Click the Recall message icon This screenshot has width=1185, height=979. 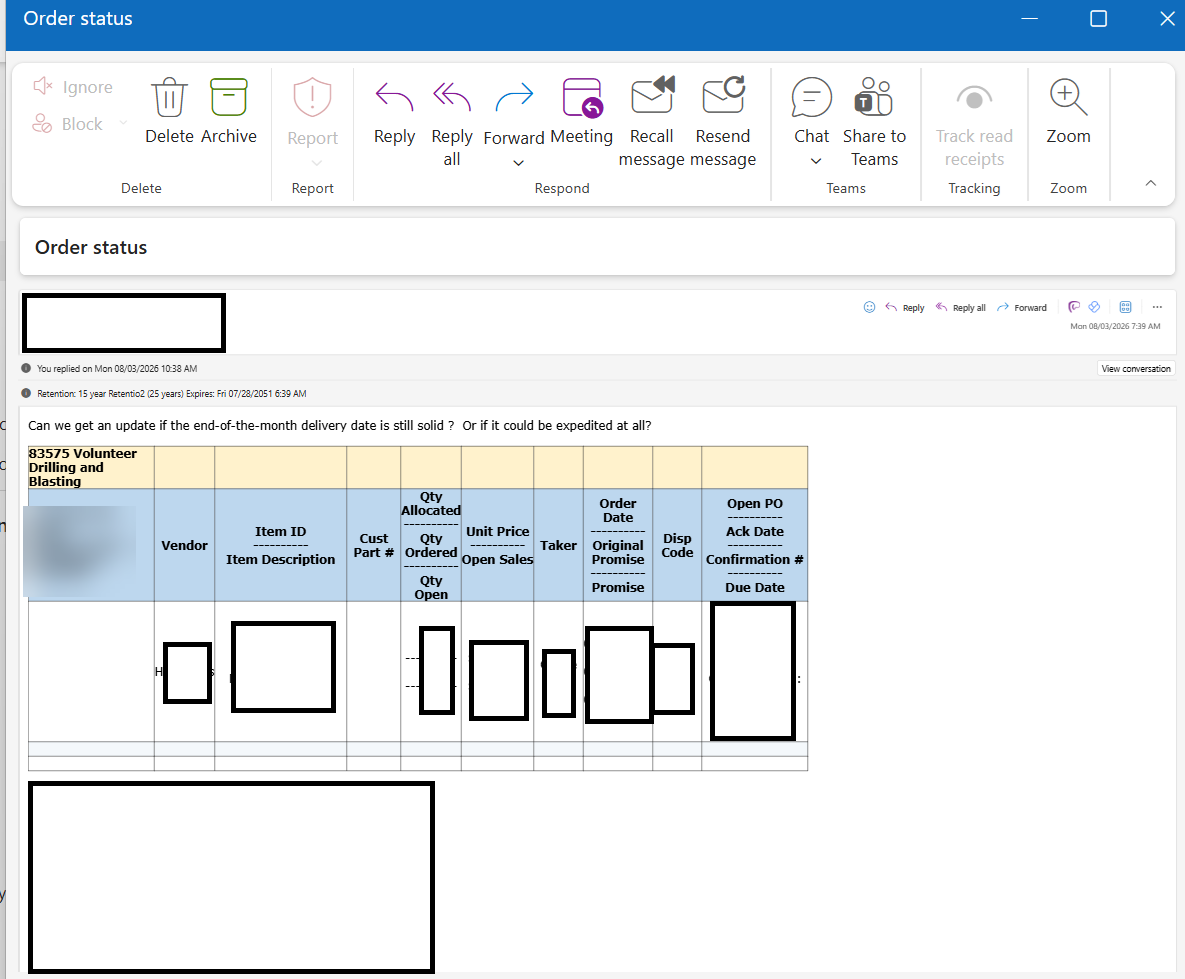click(x=652, y=97)
